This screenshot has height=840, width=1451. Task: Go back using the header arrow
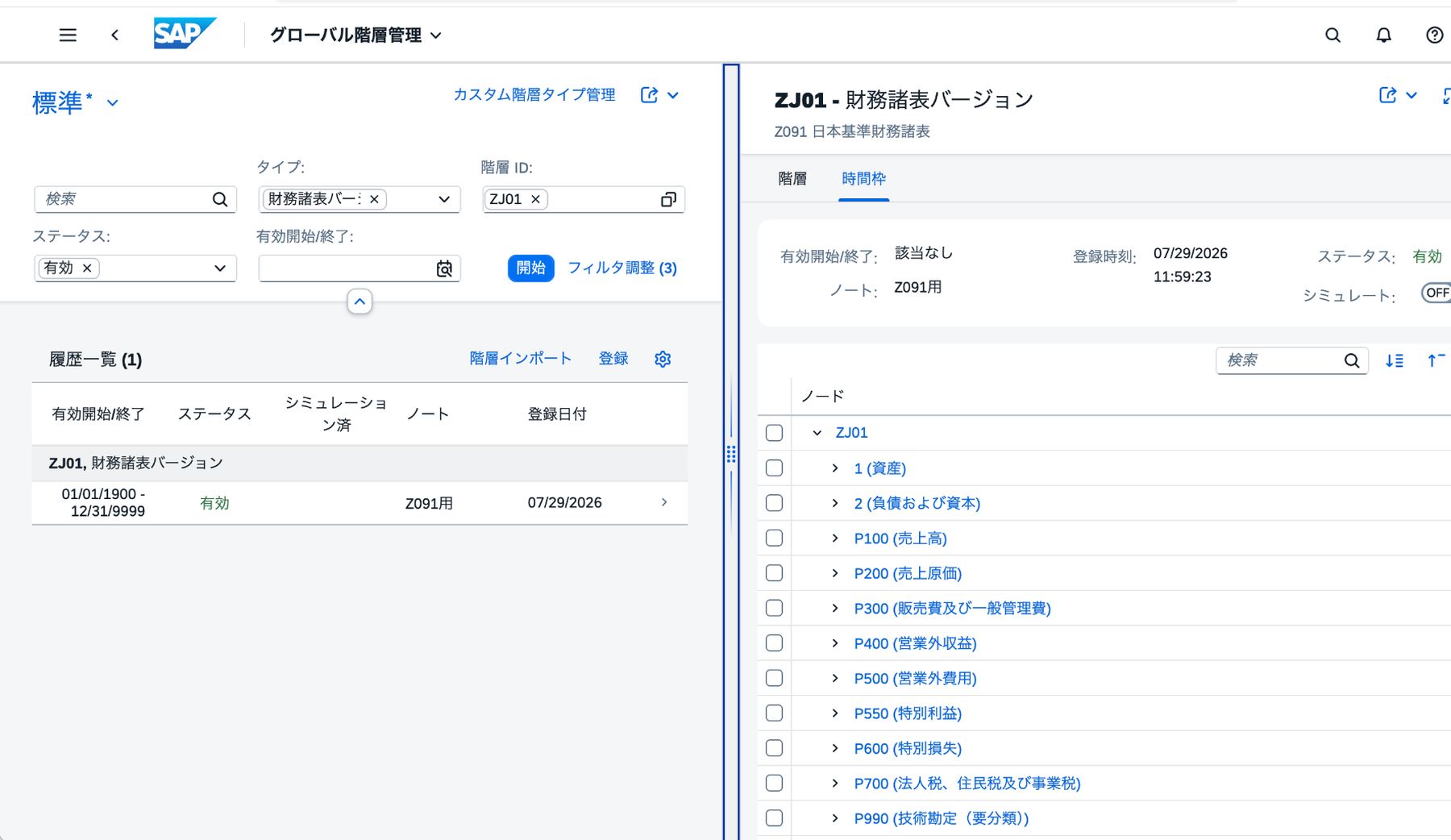(115, 35)
